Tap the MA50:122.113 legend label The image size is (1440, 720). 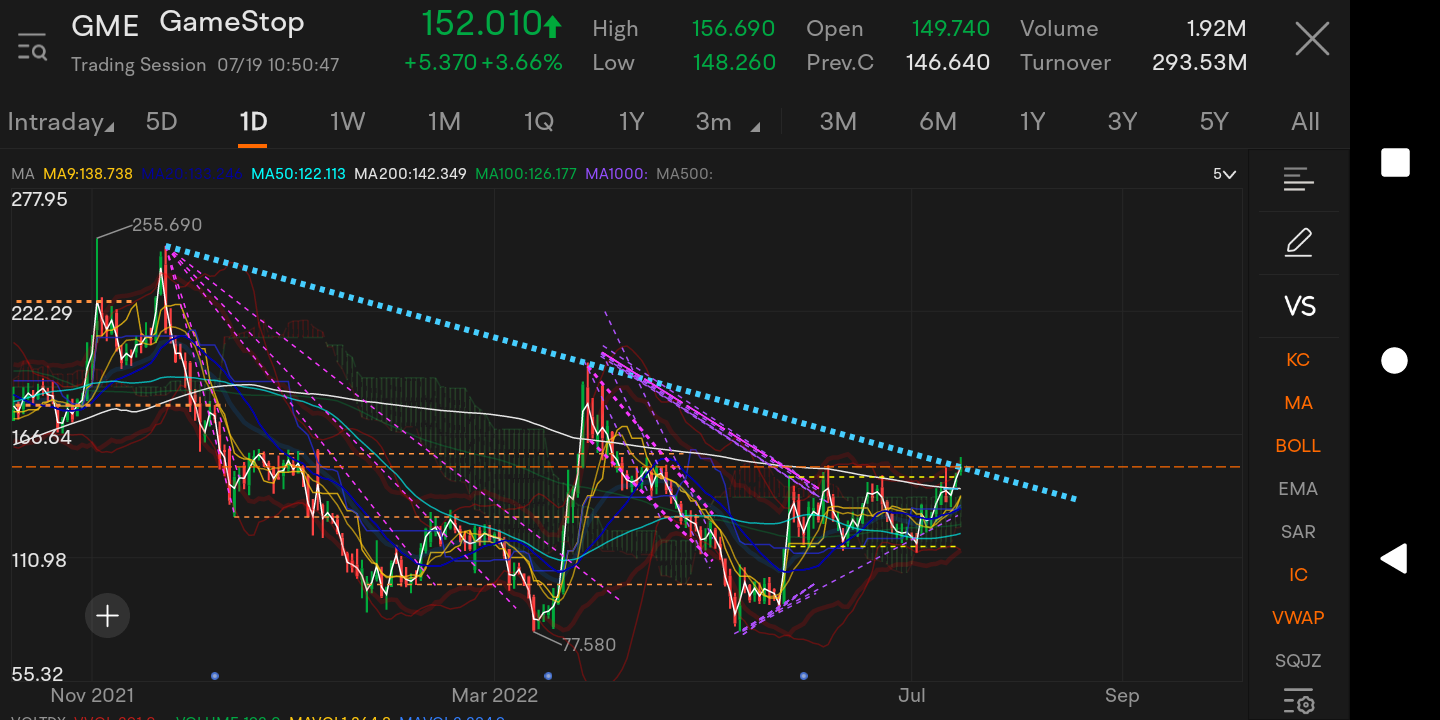298,174
